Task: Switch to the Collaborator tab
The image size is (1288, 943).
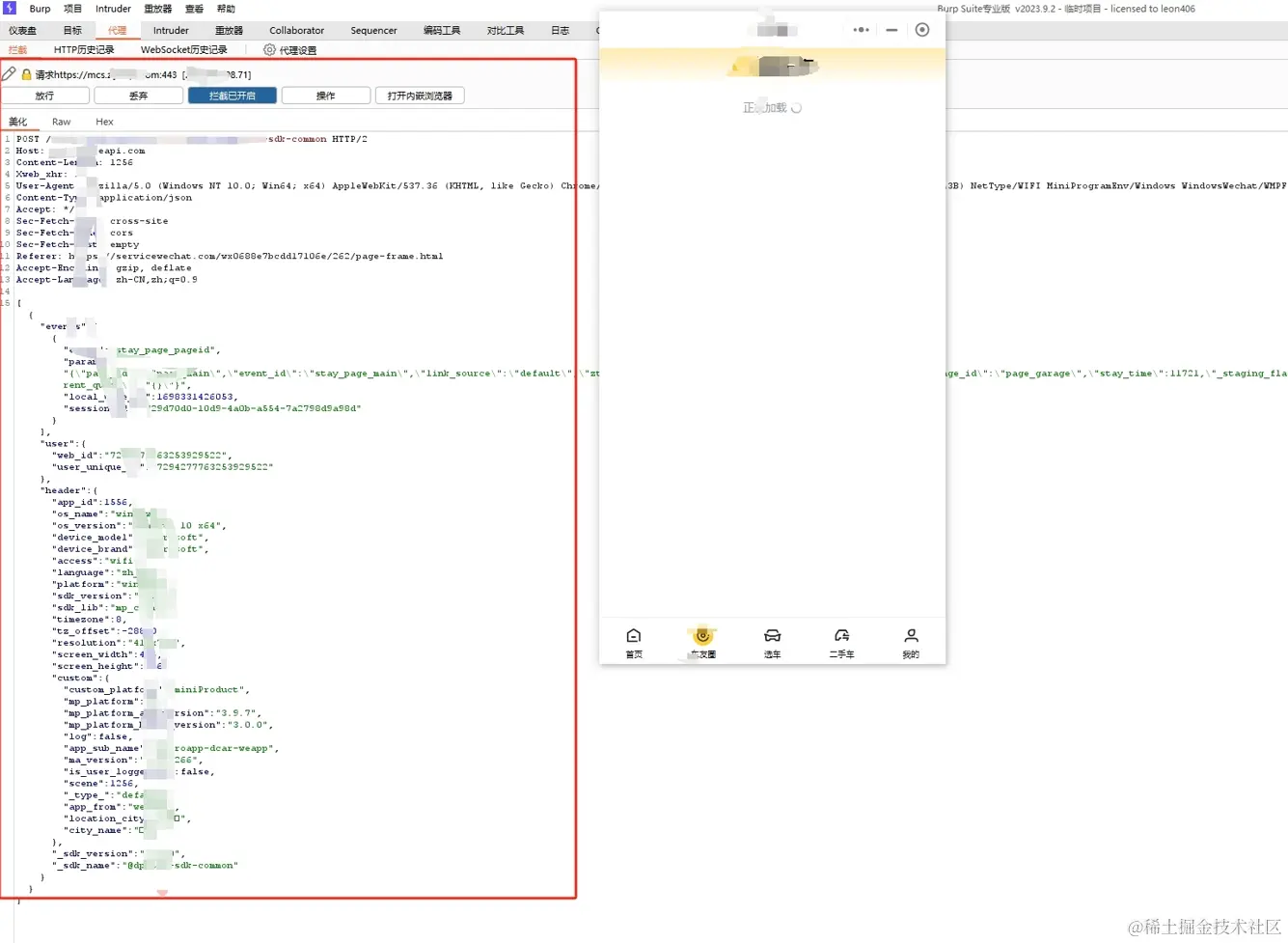Action: coord(296,30)
